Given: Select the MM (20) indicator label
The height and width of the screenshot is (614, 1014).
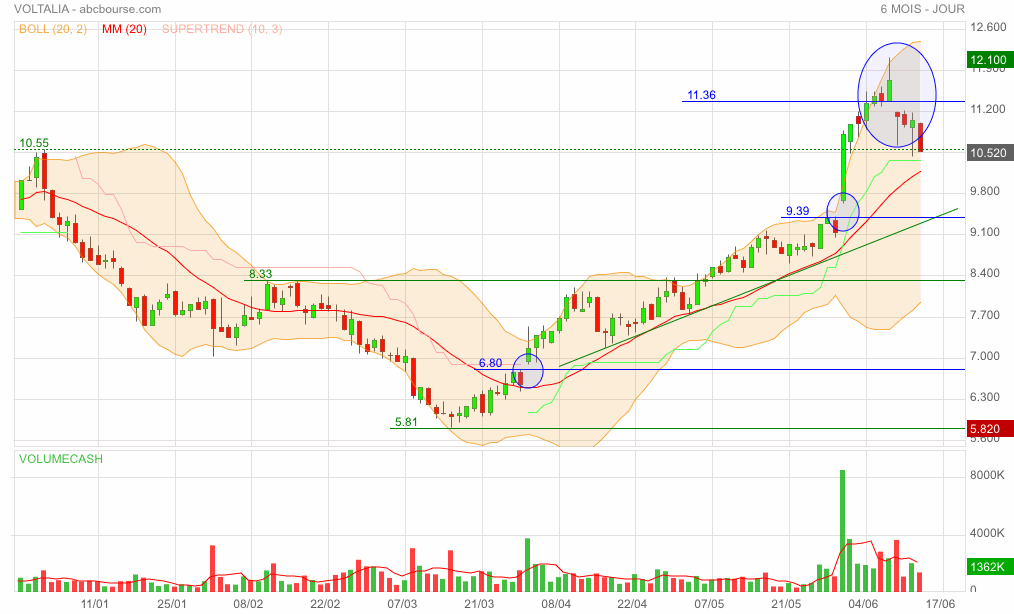Looking at the screenshot, I should pyautogui.click(x=124, y=29).
